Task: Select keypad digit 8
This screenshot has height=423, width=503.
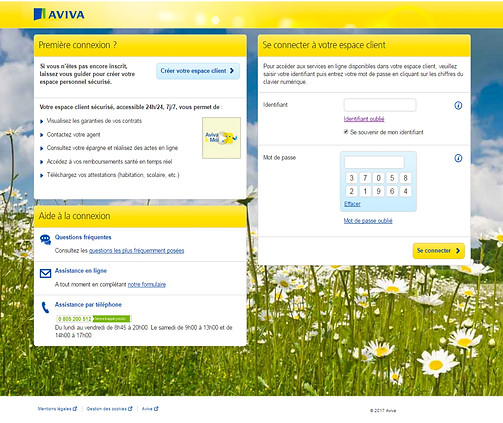Action: click(405, 178)
